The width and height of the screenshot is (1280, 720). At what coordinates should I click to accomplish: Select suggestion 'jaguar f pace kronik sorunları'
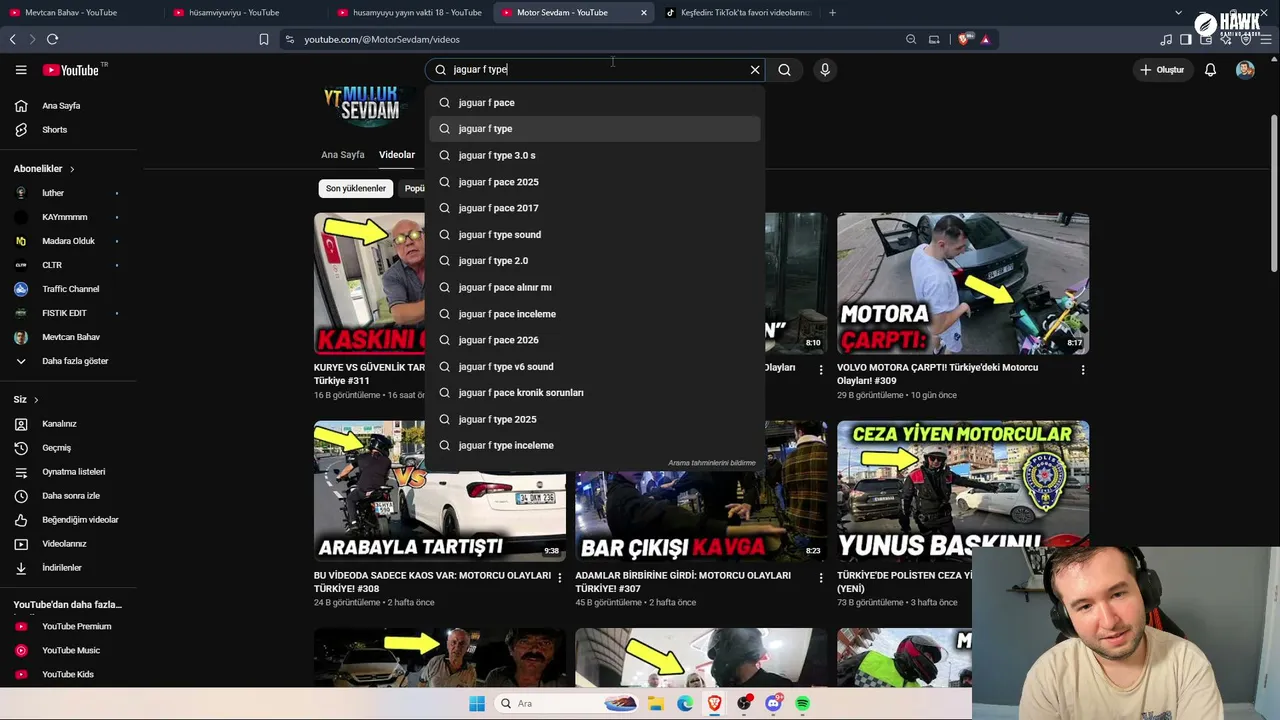pyautogui.click(x=595, y=393)
